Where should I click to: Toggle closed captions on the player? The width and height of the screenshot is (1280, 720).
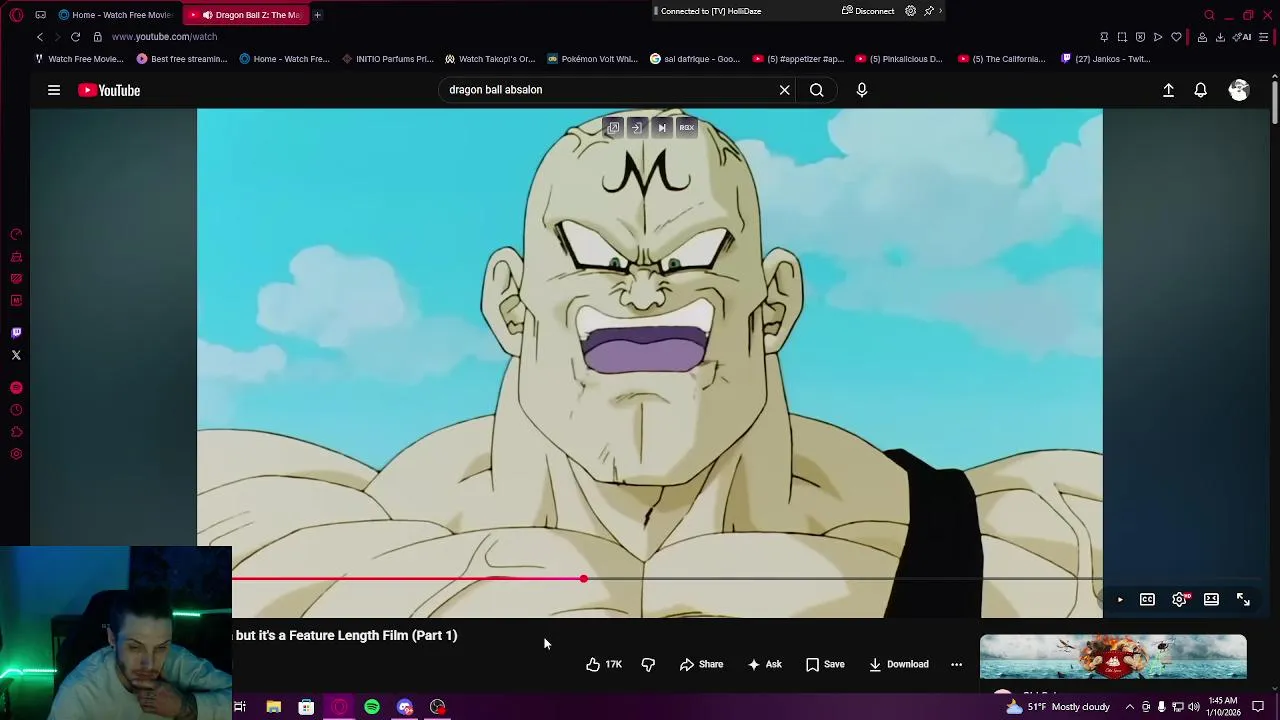tap(1147, 600)
